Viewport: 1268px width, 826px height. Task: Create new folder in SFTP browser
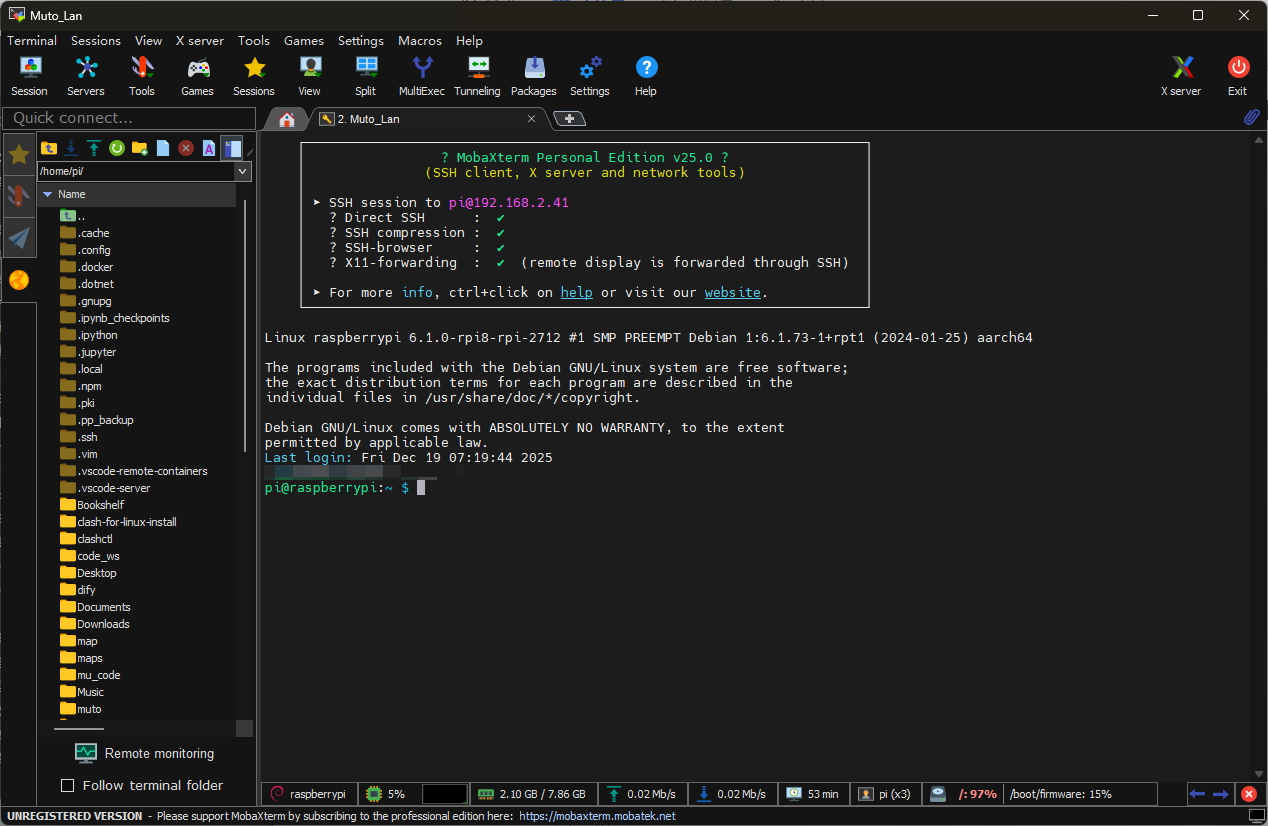[140, 148]
